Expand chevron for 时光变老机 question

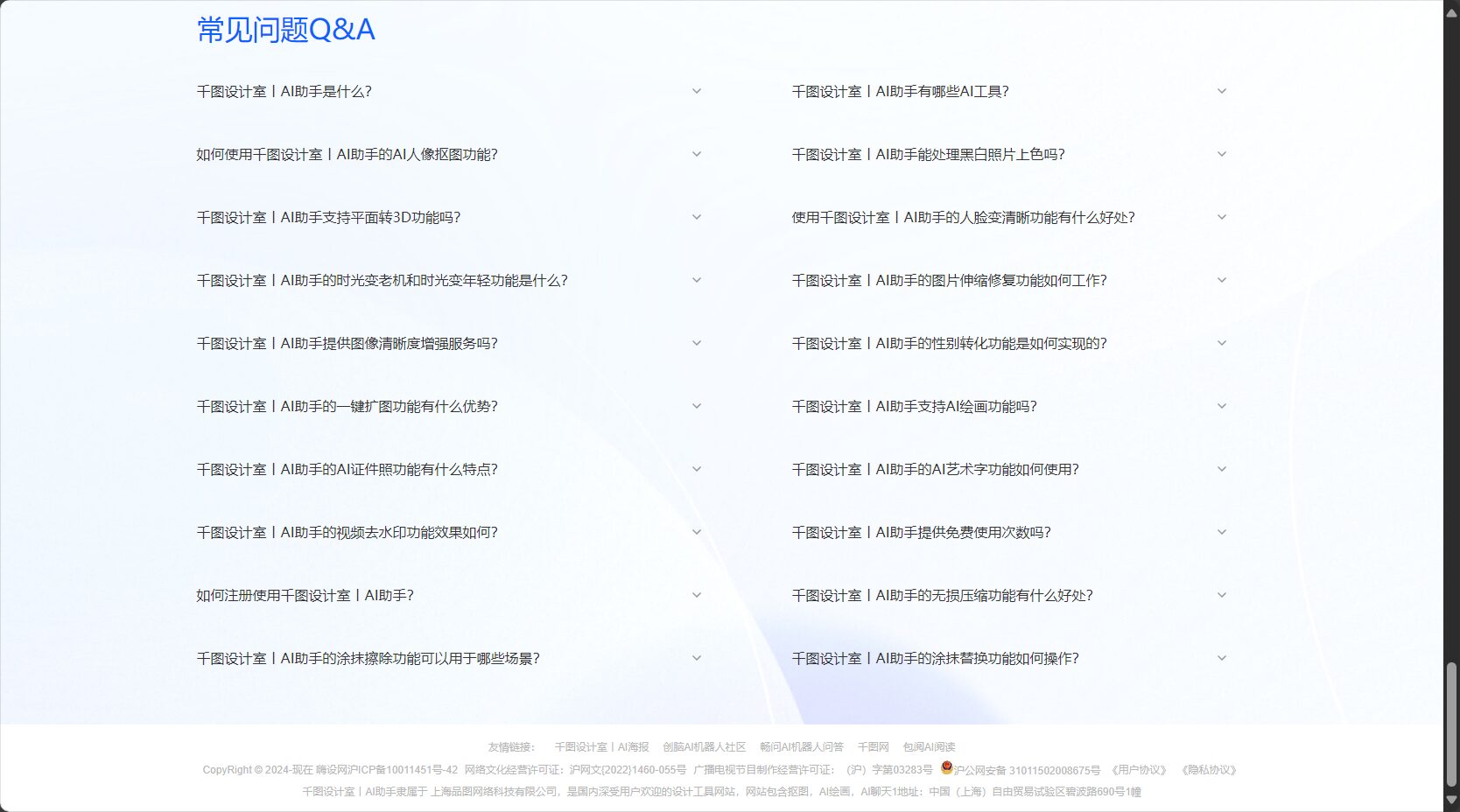(x=697, y=280)
